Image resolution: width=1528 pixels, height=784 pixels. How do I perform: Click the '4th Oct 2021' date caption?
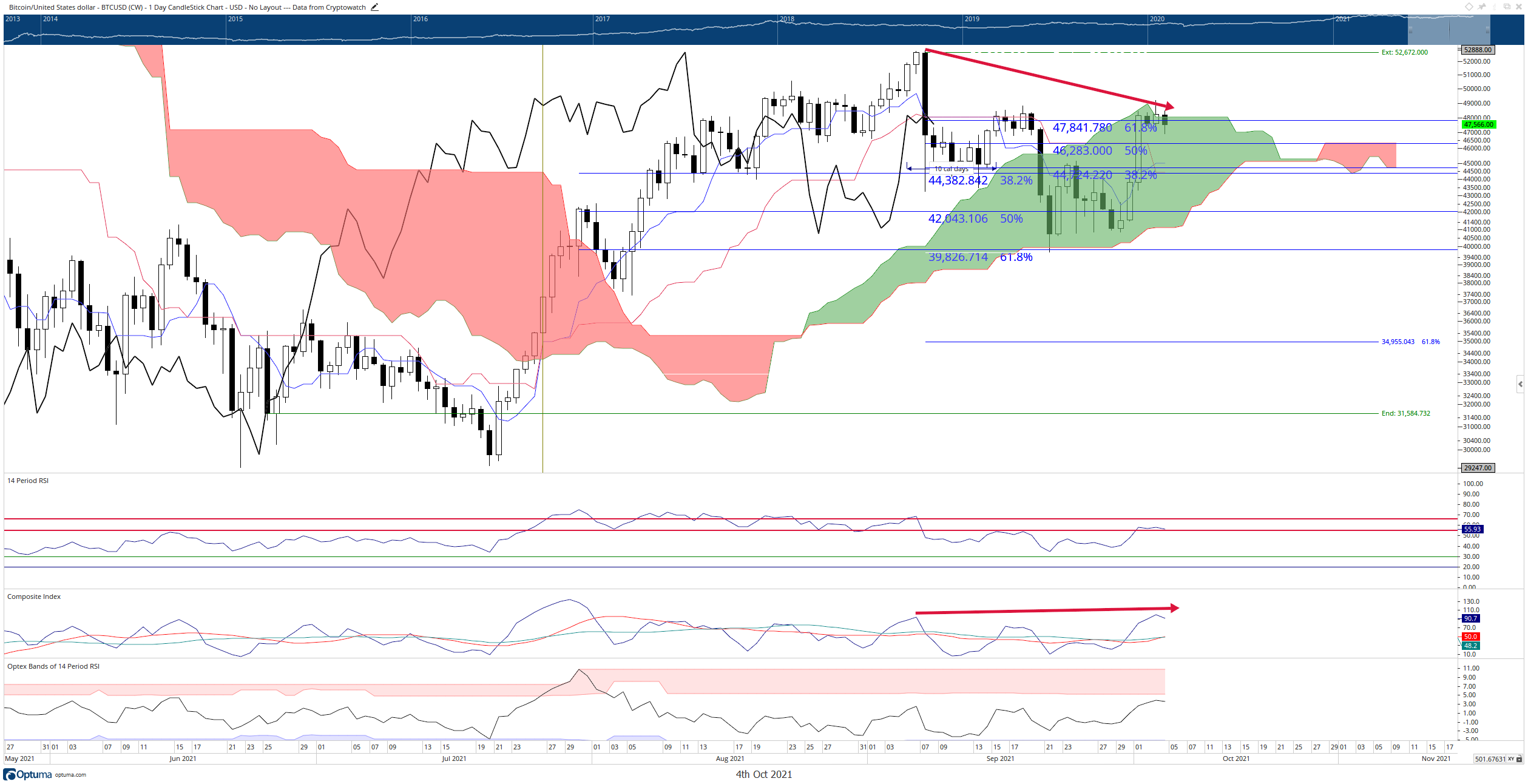(763, 774)
